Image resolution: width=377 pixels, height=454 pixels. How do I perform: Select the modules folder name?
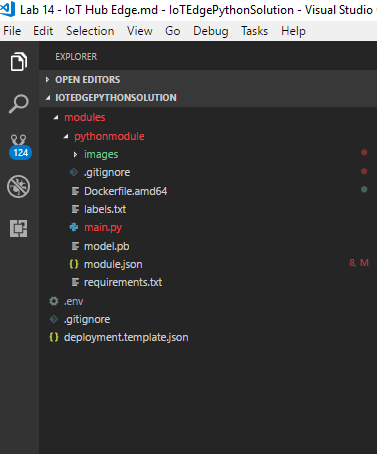pos(85,117)
